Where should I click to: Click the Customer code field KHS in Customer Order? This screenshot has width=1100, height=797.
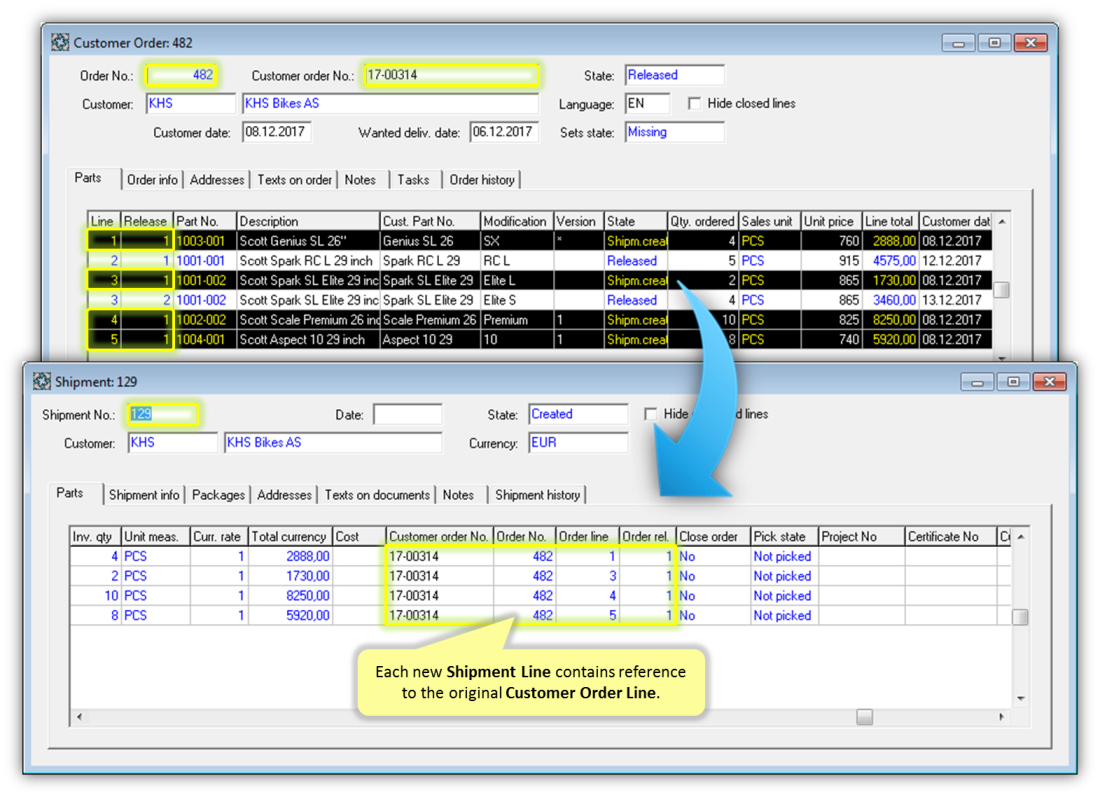[191, 104]
